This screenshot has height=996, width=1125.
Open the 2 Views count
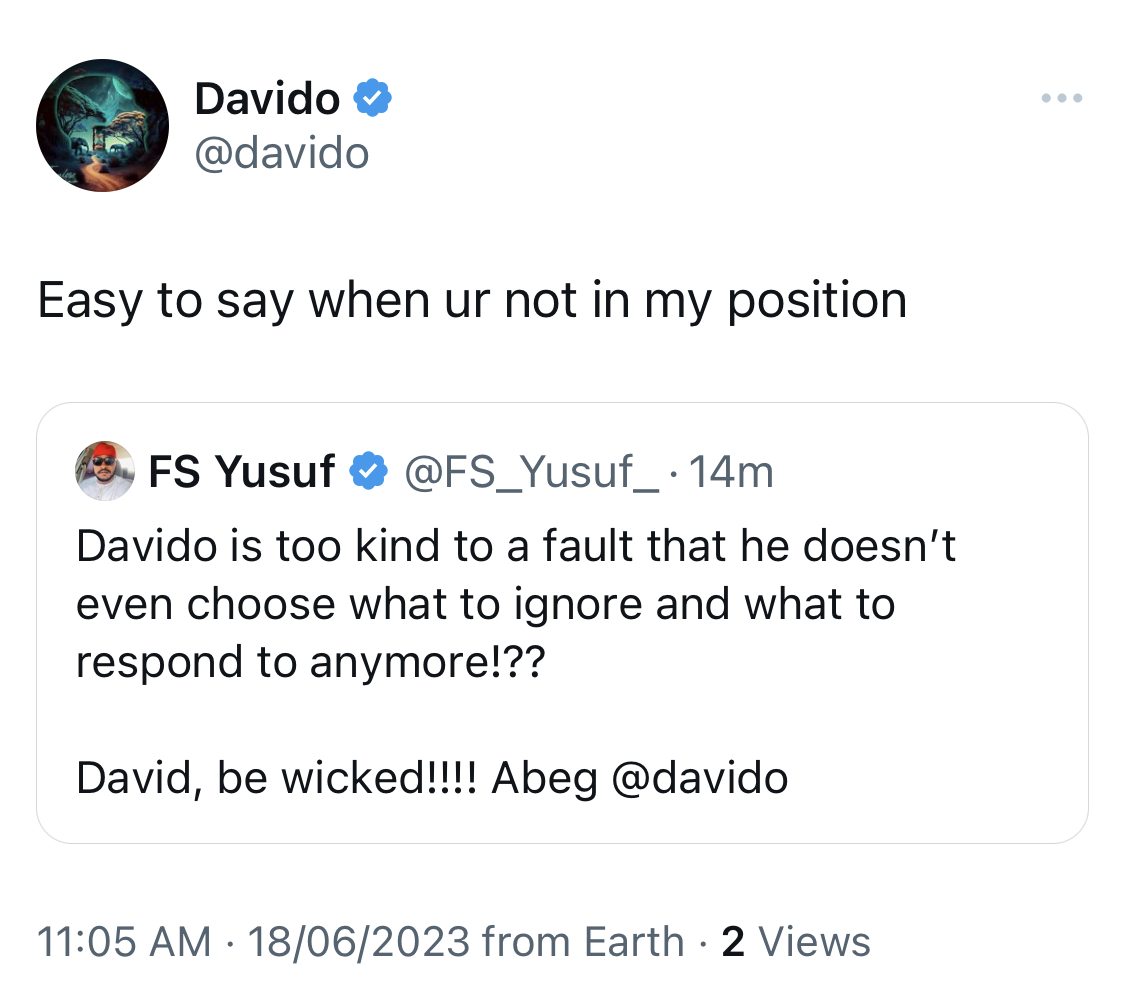coord(796,941)
